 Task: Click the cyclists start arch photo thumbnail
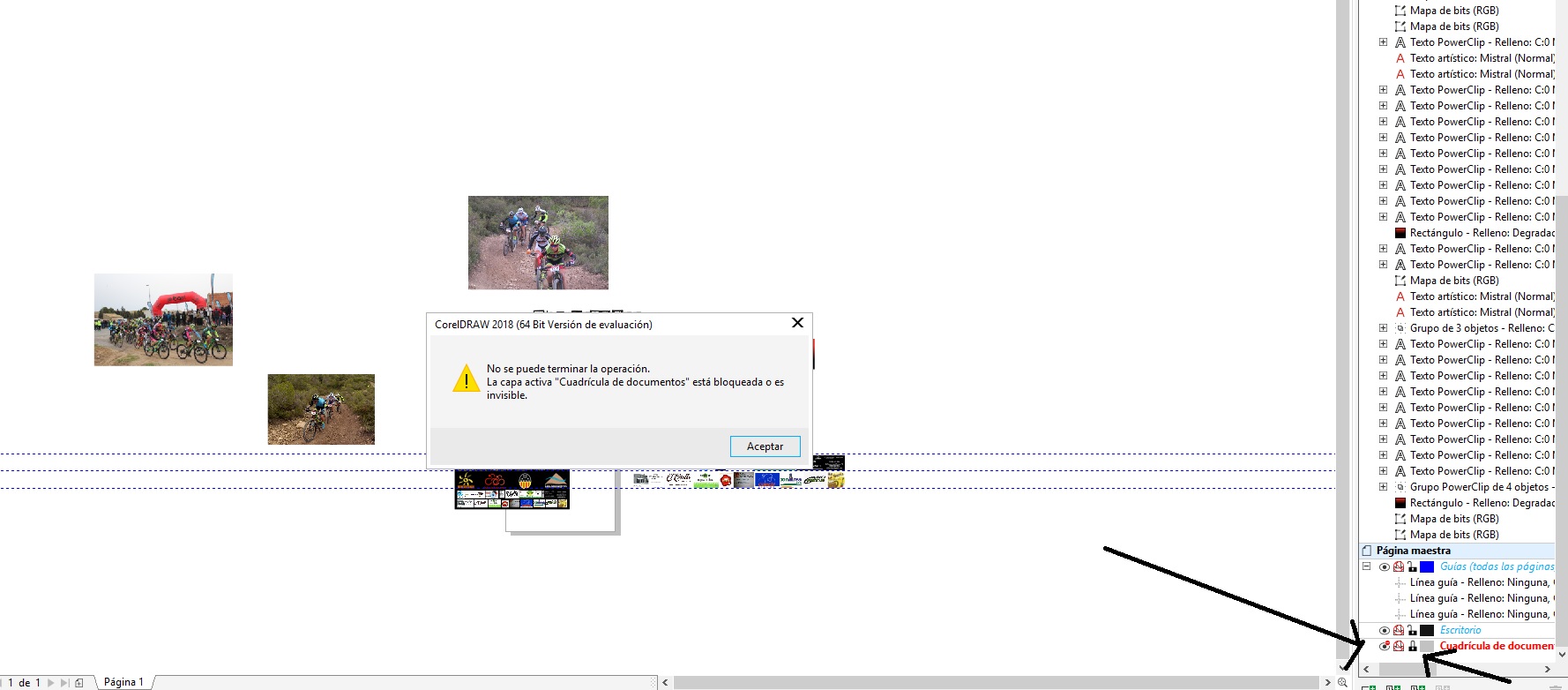[163, 319]
